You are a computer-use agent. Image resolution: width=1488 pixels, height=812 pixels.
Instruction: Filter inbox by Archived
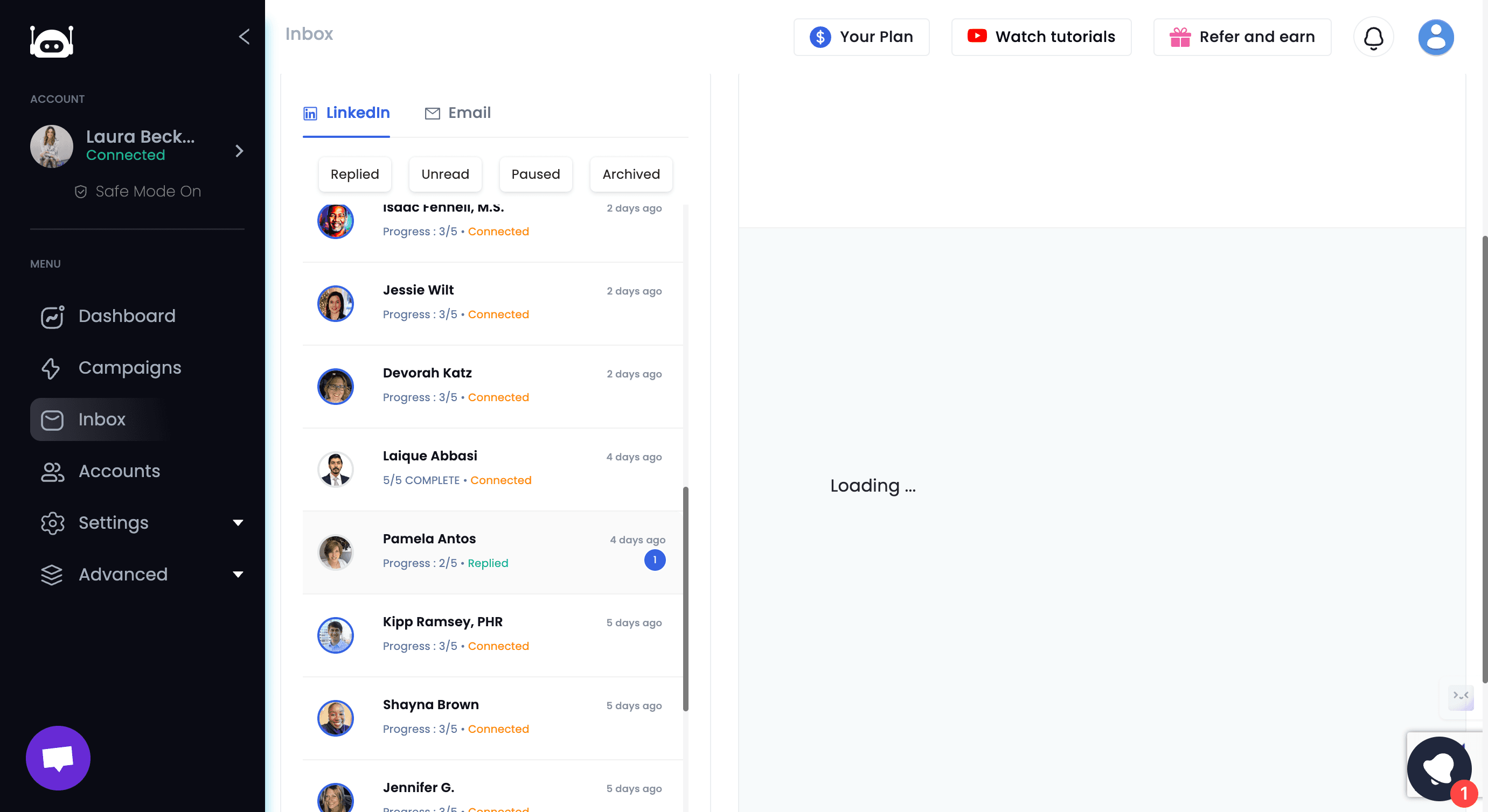coord(631,174)
